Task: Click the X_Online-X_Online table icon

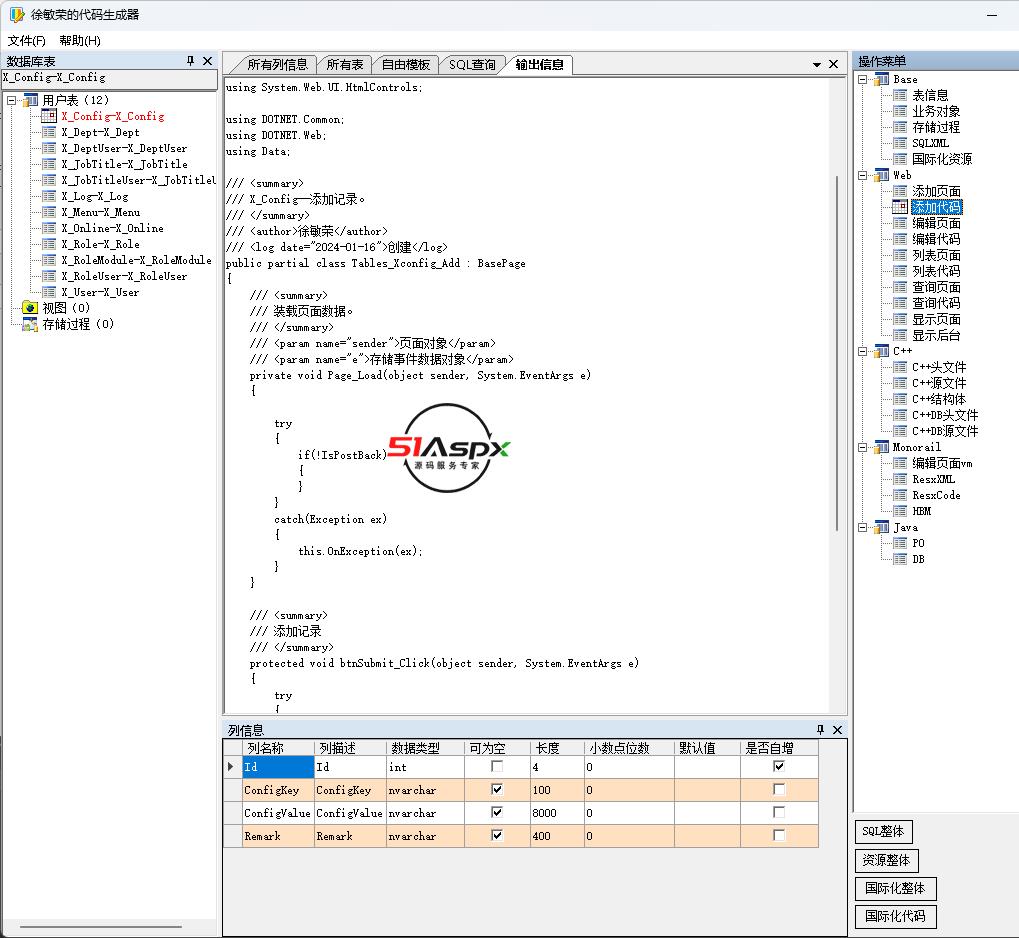Action: tap(49, 228)
